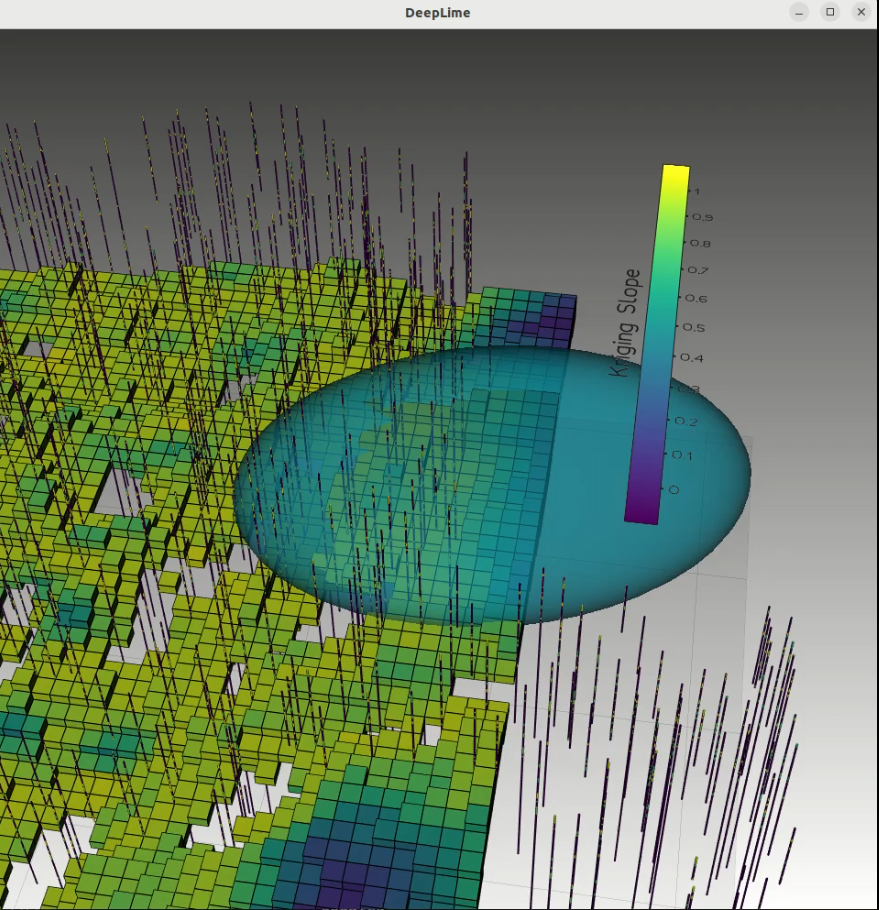Click the 0.8 tick label on color bar

click(700, 244)
